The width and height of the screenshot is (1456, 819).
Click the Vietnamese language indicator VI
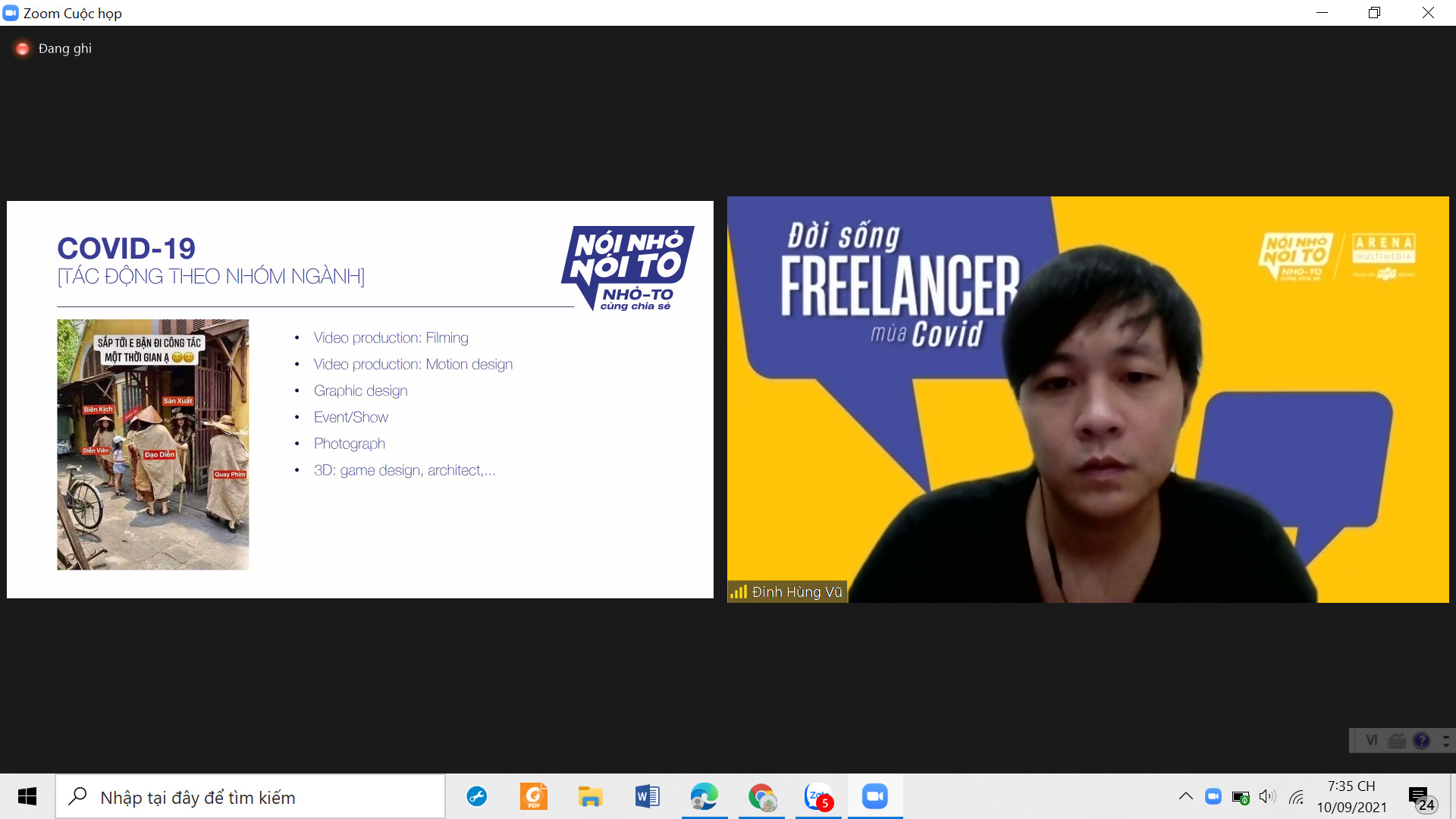click(1372, 740)
